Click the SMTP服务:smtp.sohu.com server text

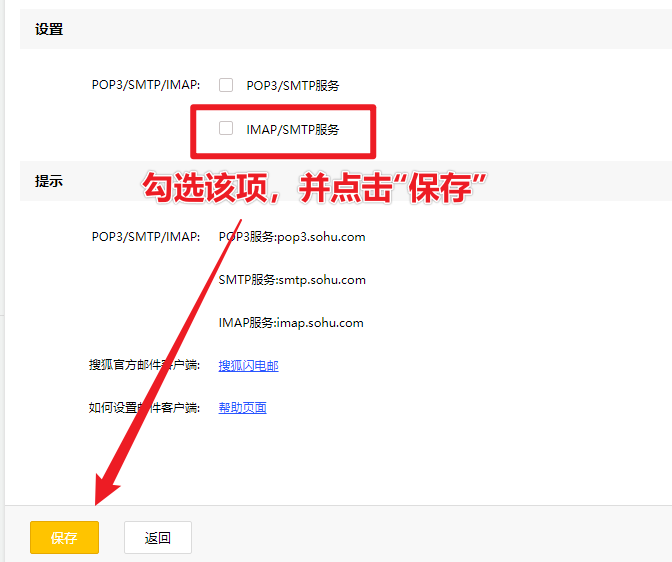[291, 280]
